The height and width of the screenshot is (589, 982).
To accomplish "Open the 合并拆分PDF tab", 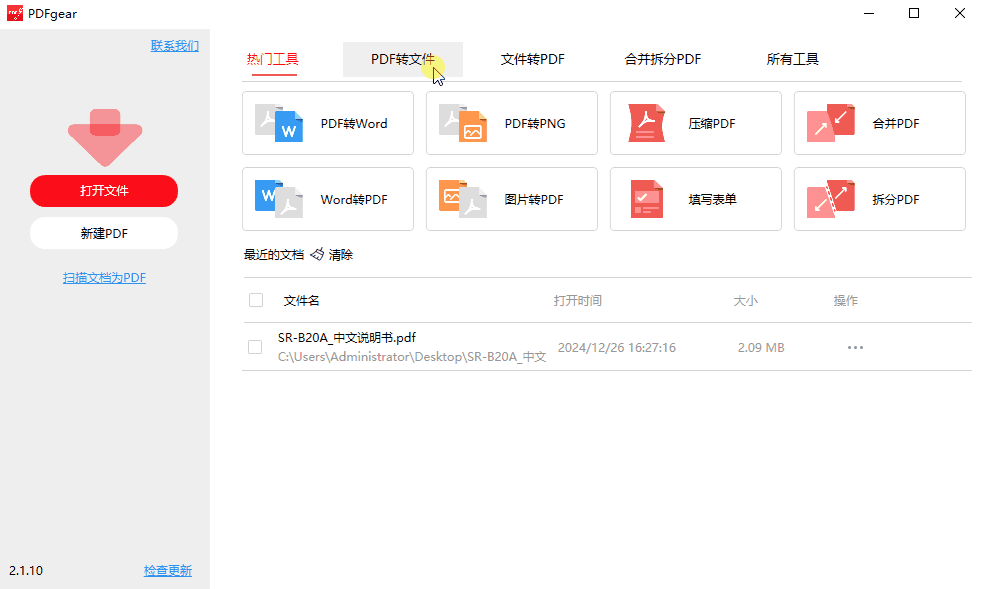I will (x=662, y=60).
